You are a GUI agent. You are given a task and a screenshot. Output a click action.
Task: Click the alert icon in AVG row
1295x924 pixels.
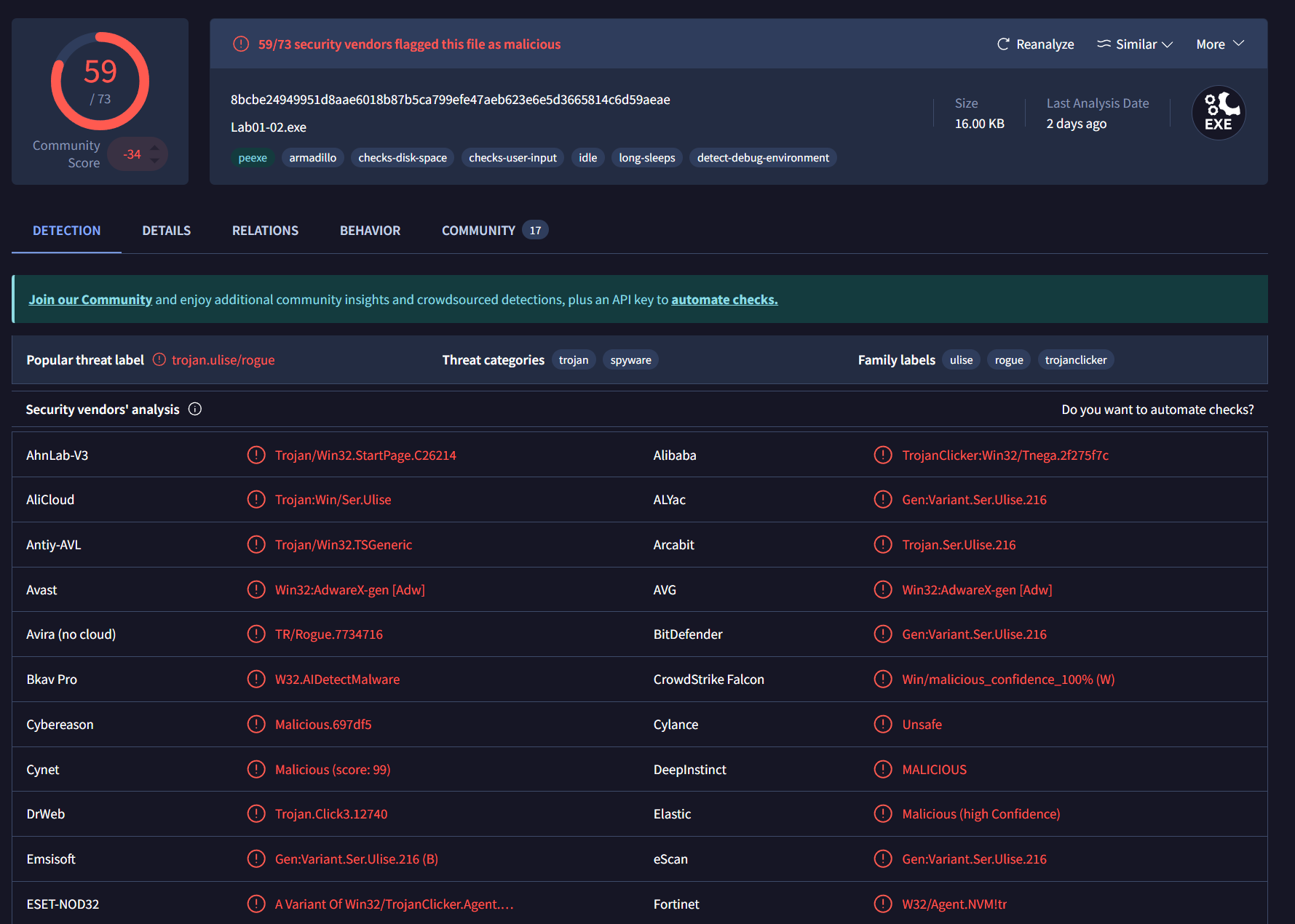tap(883, 589)
